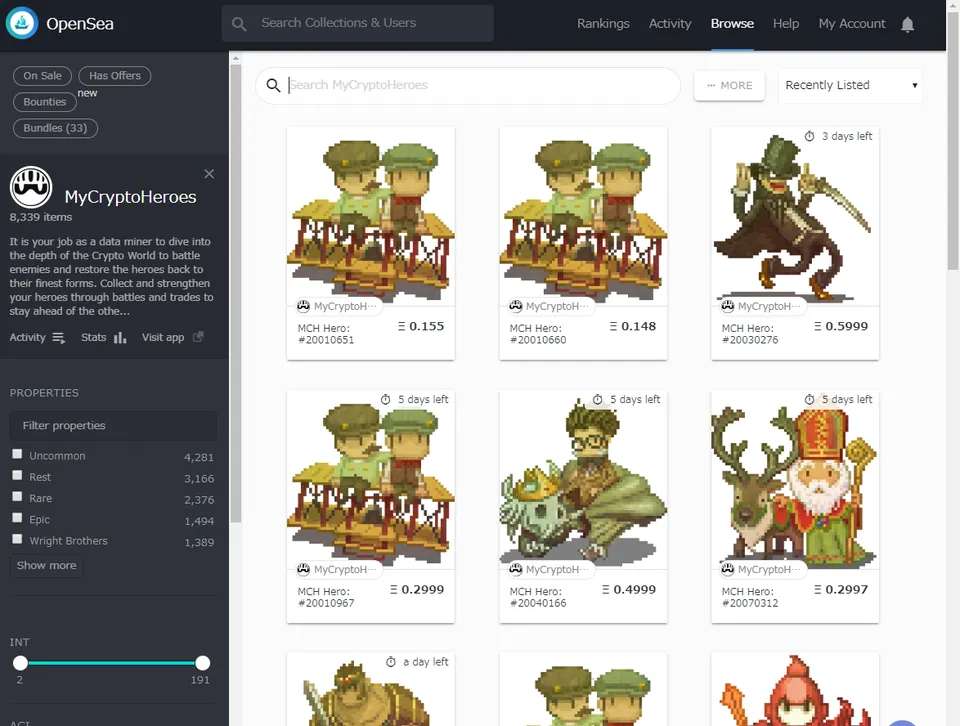960x726 pixels.
Task: Open the hero #20010967 thumbnail
Action: pyautogui.click(x=371, y=480)
